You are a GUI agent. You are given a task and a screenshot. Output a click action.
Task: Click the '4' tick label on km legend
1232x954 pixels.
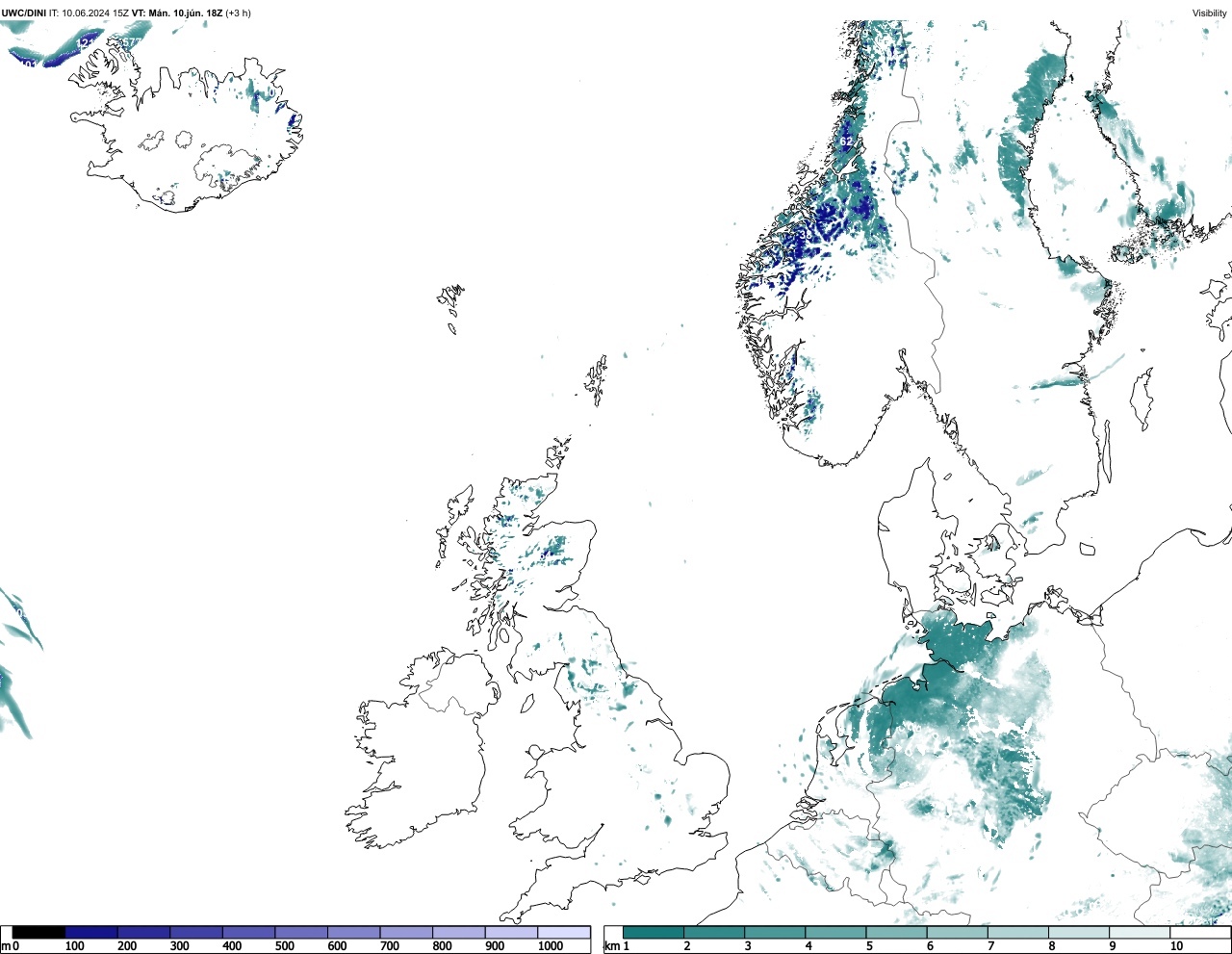click(x=808, y=946)
